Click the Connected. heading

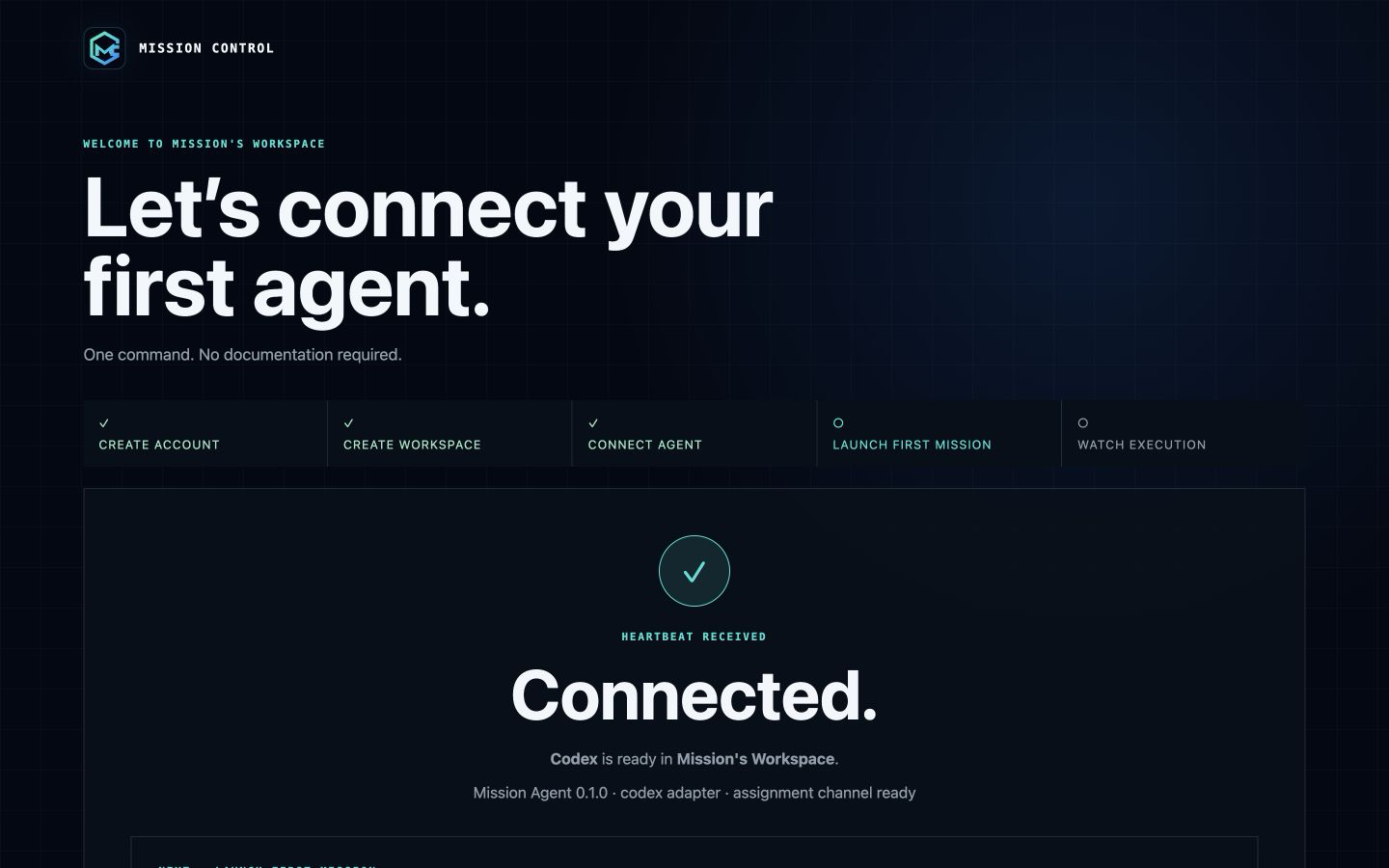click(694, 695)
